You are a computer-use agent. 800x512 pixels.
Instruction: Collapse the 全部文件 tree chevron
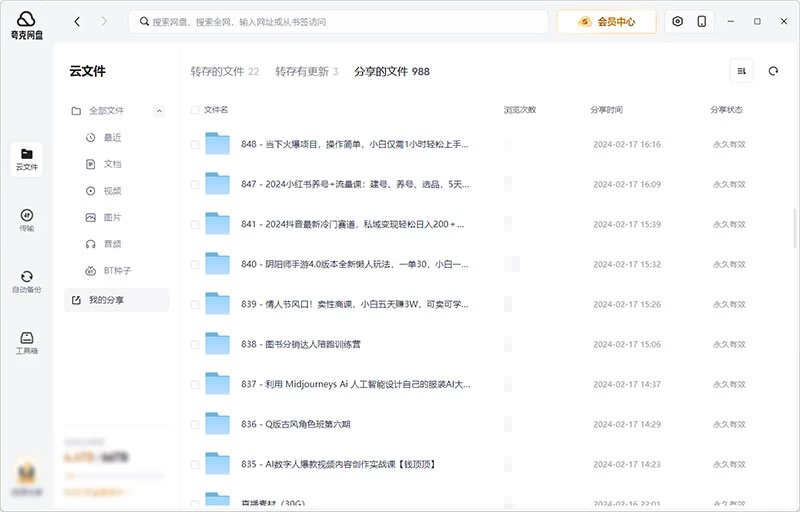[159, 111]
